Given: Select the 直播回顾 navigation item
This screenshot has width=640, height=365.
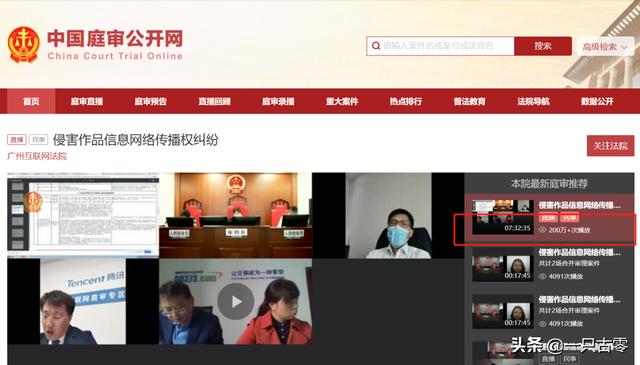Looking at the screenshot, I should tap(215, 101).
